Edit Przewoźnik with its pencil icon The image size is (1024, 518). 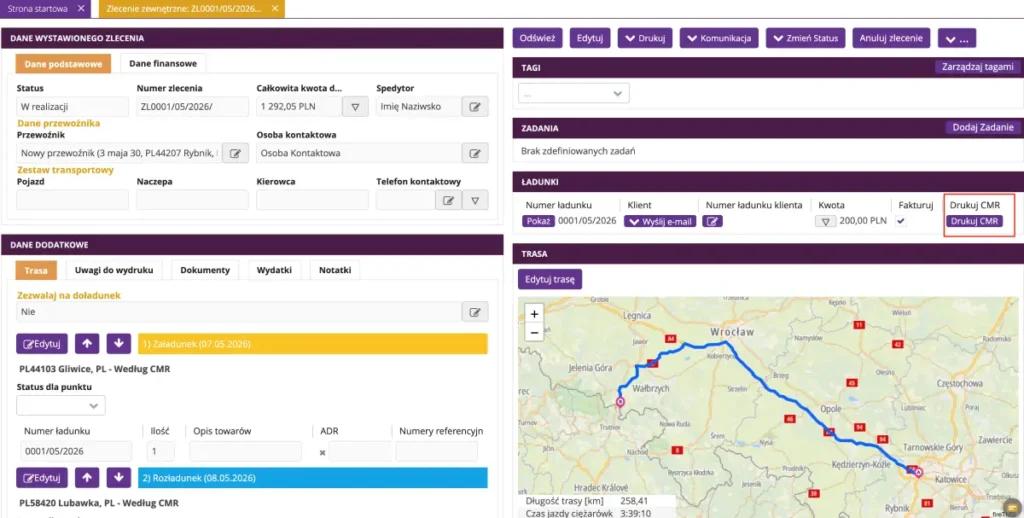click(235, 153)
